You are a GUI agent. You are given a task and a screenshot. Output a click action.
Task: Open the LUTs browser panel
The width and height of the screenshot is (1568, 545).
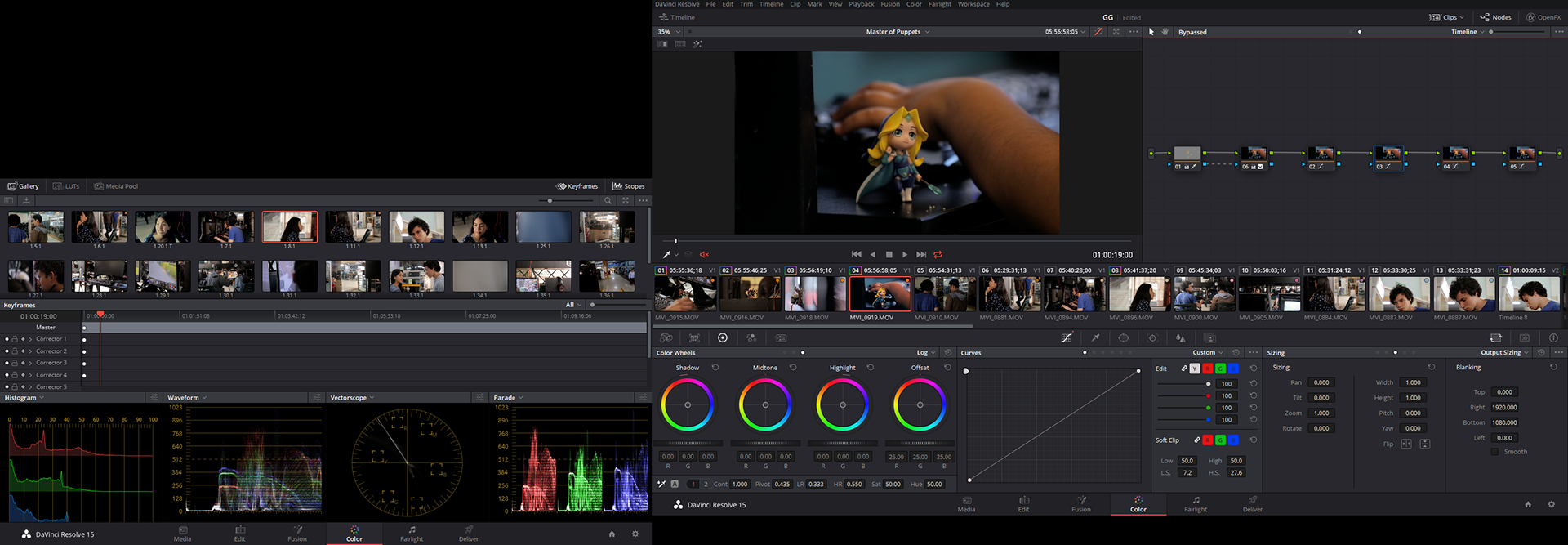click(x=66, y=186)
